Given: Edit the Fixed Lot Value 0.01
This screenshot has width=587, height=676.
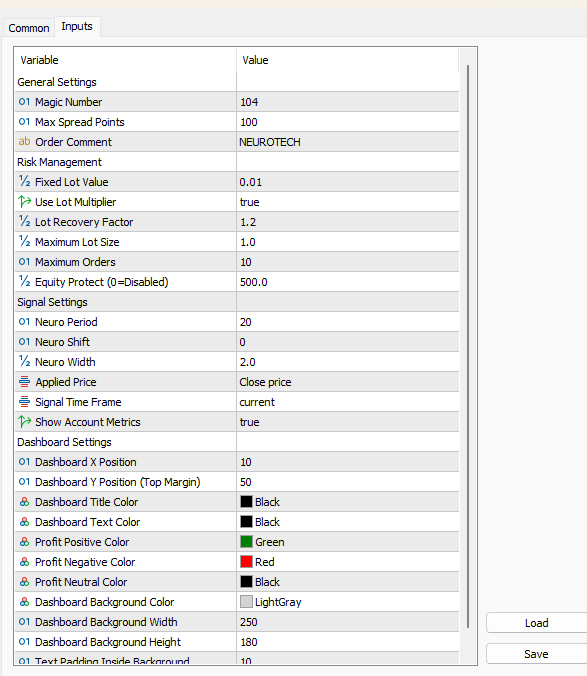Looking at the screenshot, I should pyautogui.click(x=348, y=182).
